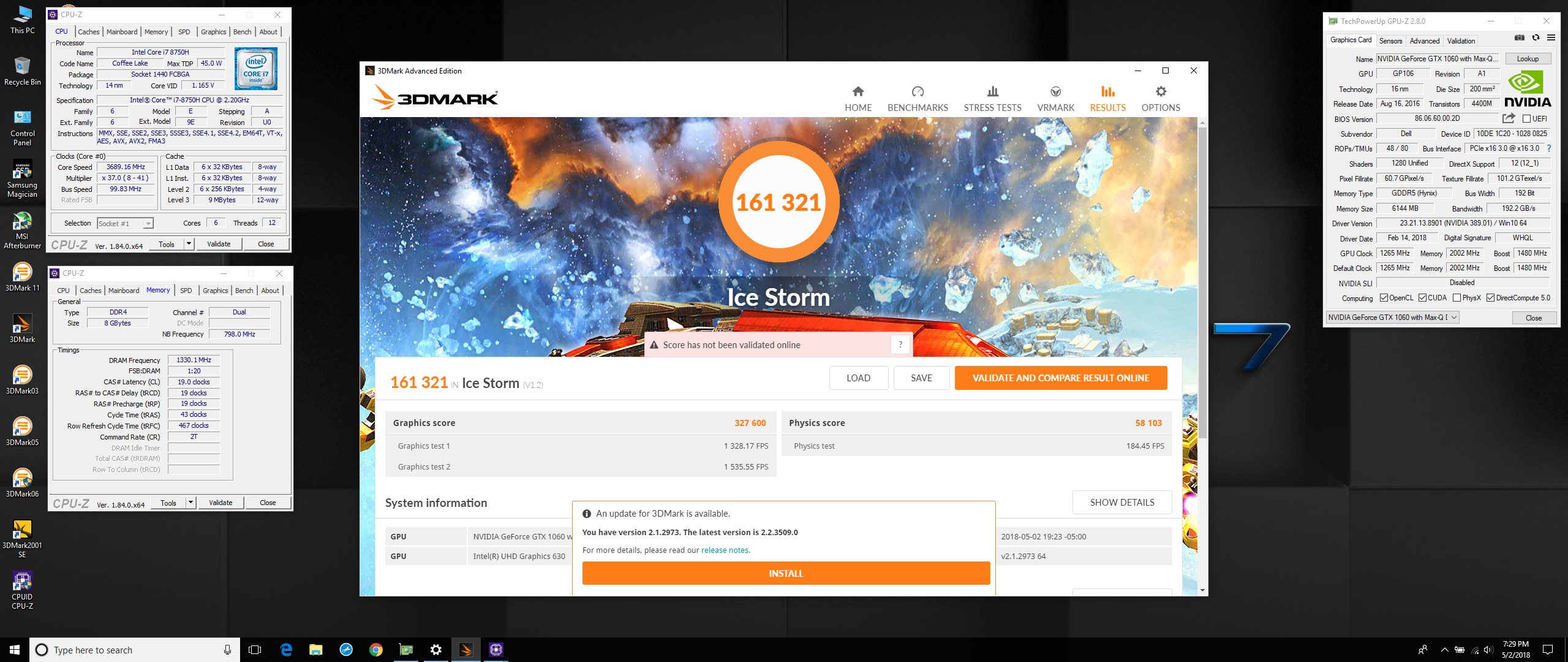Toggle the CUDA checkbox in GPU-Z
1568x662 pixels.
click(1422, 298)
